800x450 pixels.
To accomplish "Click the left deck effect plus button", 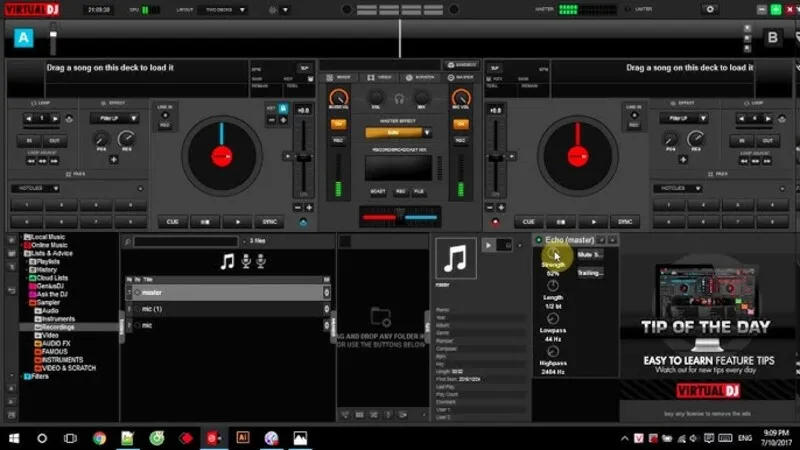I will 113,160.
